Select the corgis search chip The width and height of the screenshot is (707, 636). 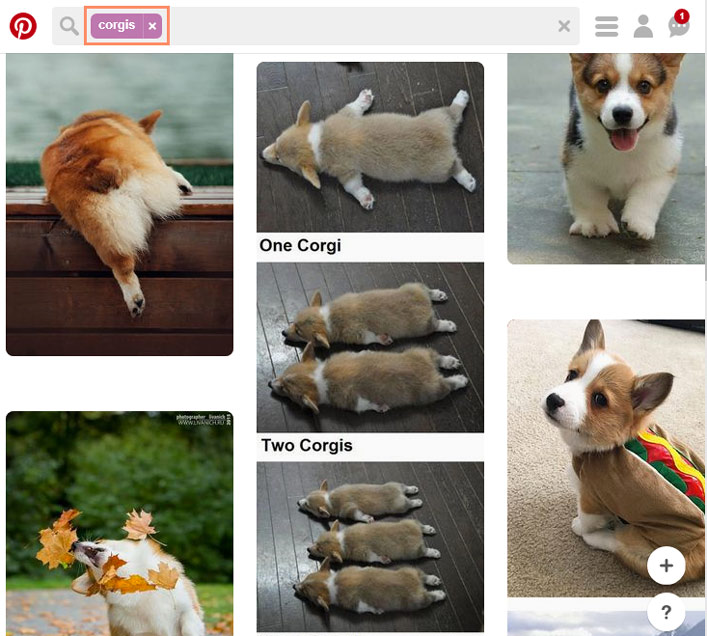pos(116,26)
